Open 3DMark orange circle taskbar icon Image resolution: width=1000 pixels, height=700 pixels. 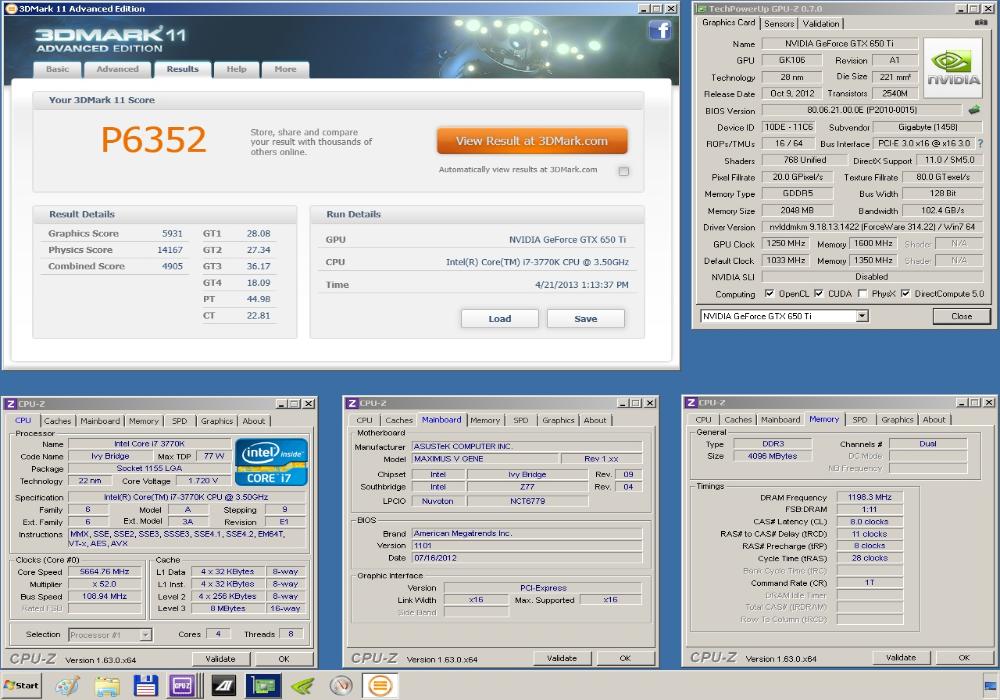(x=380, y=686)
